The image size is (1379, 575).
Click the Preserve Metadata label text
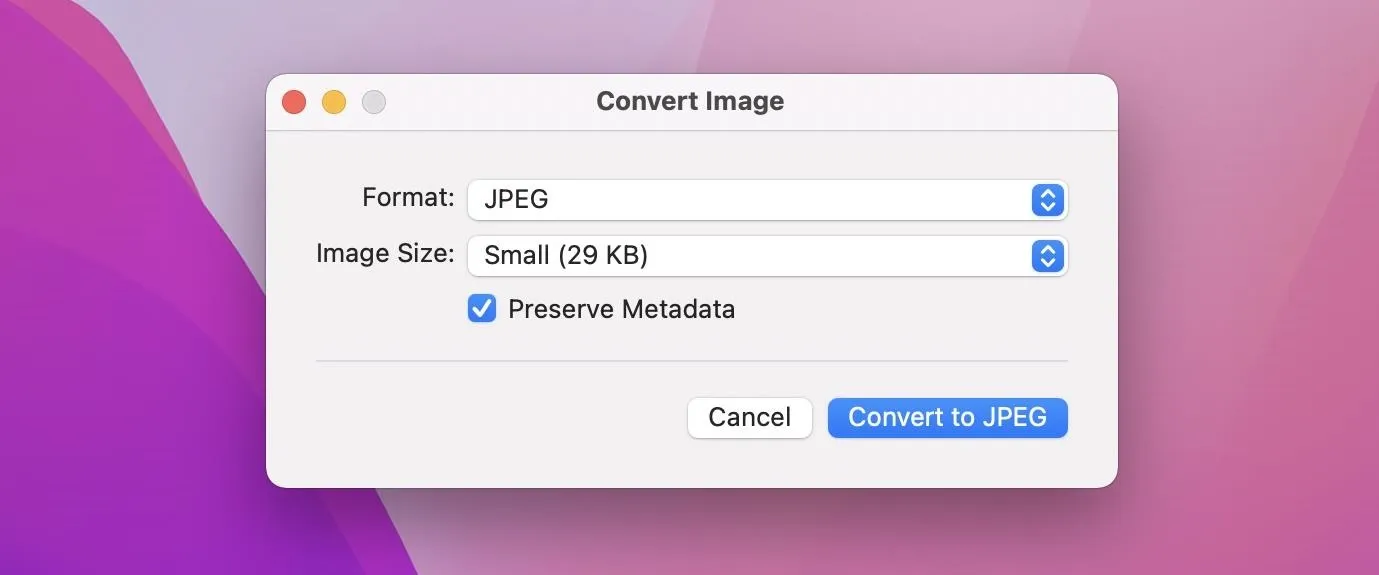click(x=621, y=309)
